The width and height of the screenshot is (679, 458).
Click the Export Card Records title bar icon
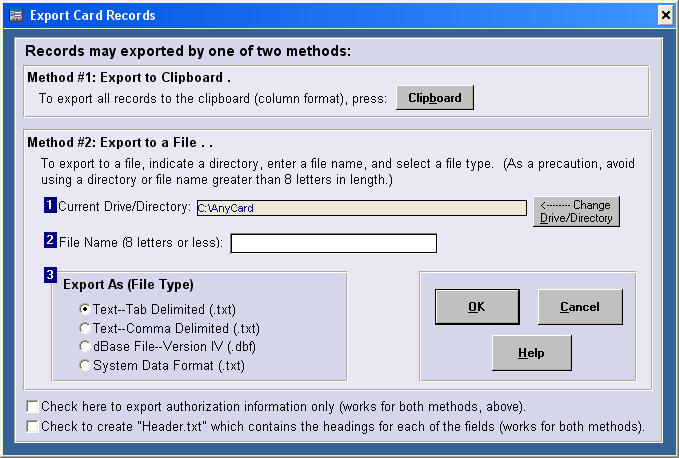pyautogui.click(x=16, y=16)
